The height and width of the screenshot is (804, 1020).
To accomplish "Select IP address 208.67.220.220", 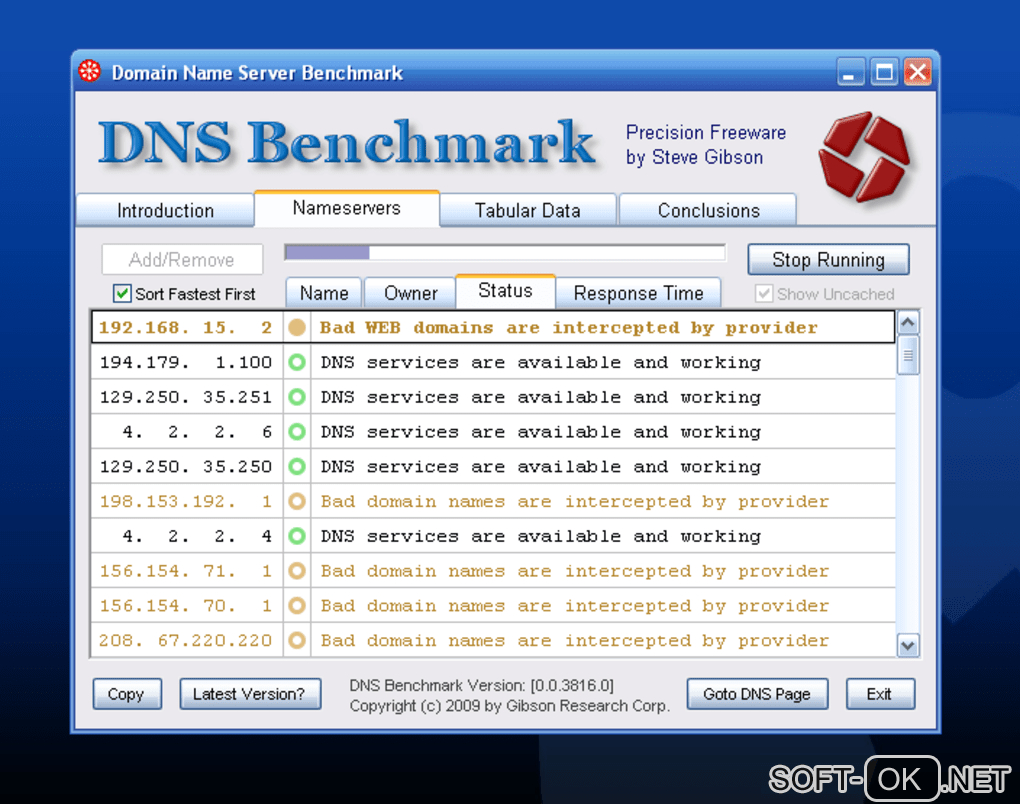I will (x=185, y=641).
